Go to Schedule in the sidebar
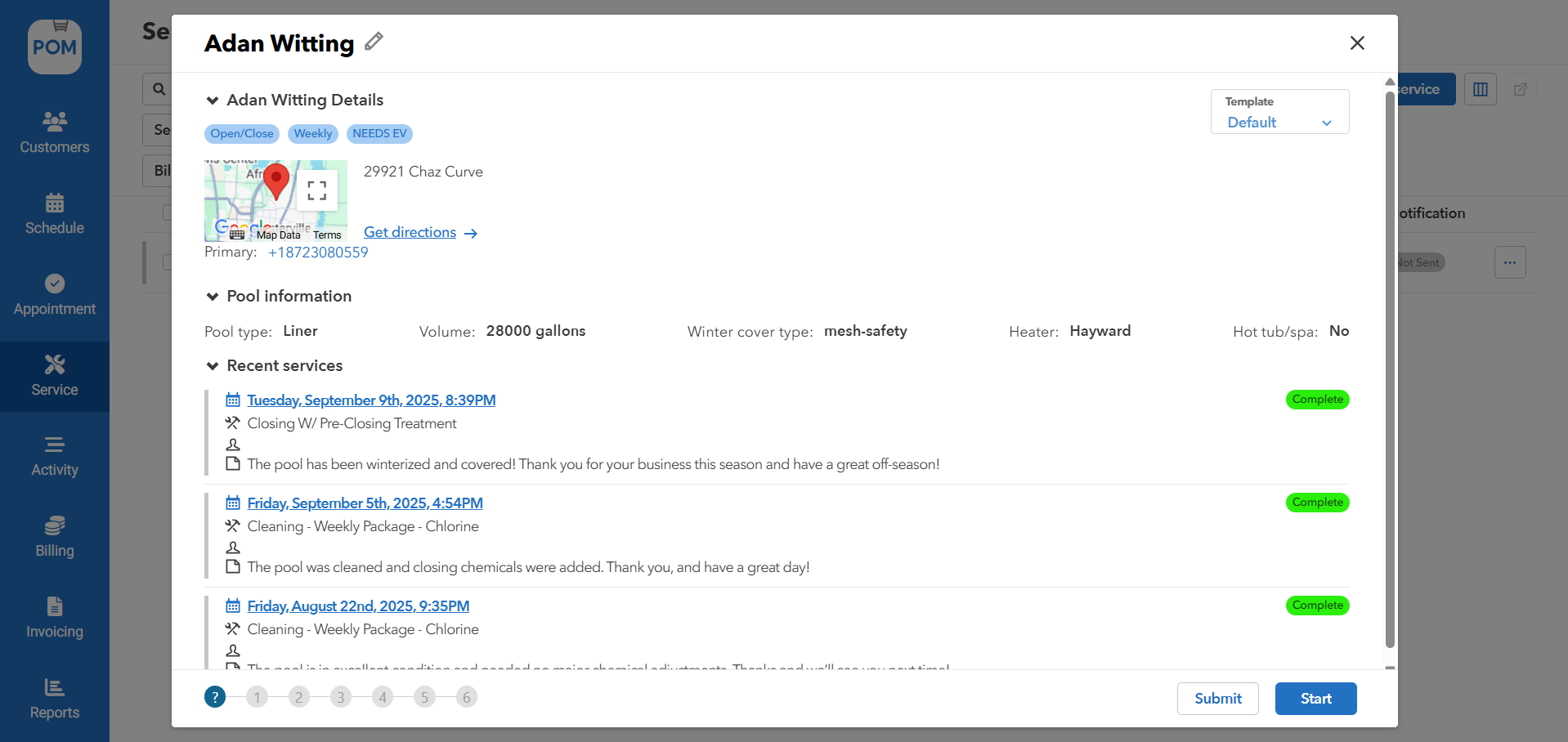This screenshot has width=1568, height=742. (55, 213)
